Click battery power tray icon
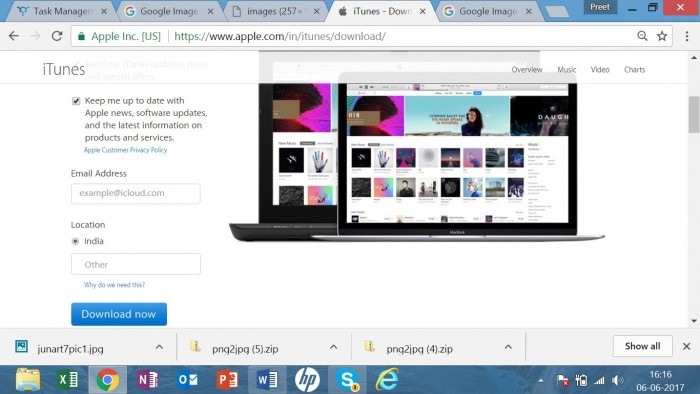Viewport: 700px width, 394px height. coord(581,381)
